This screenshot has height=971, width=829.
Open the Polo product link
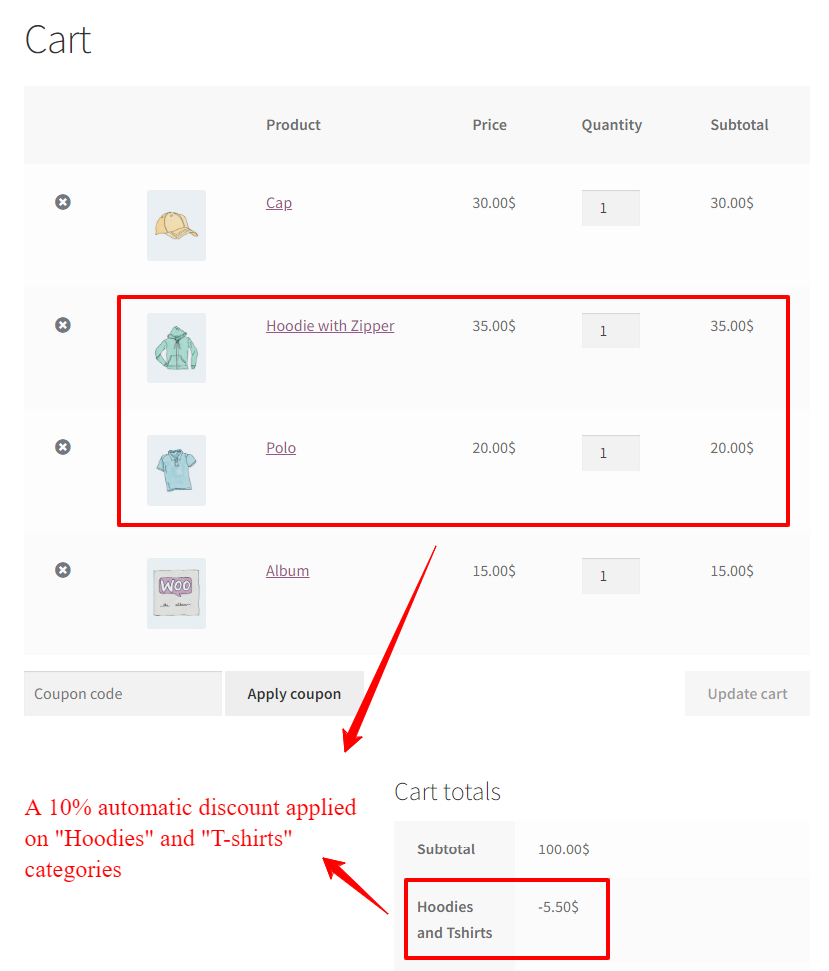(x=280, y=448)
